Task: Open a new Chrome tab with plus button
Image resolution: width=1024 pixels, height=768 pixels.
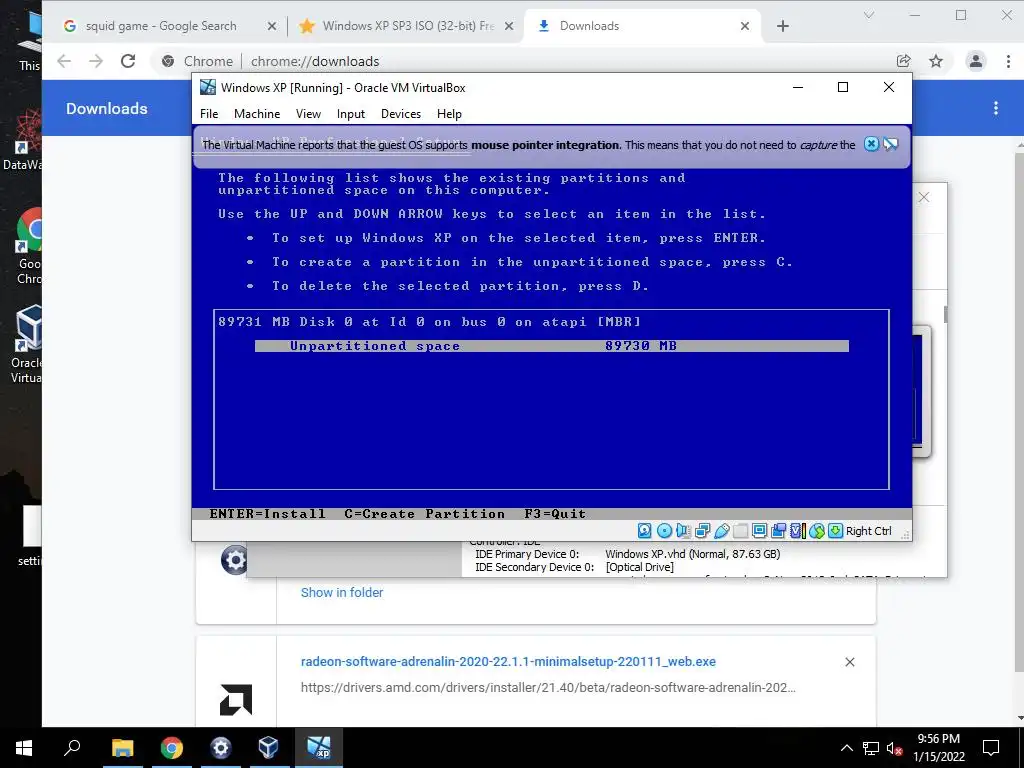Action: tap(783, 26)
